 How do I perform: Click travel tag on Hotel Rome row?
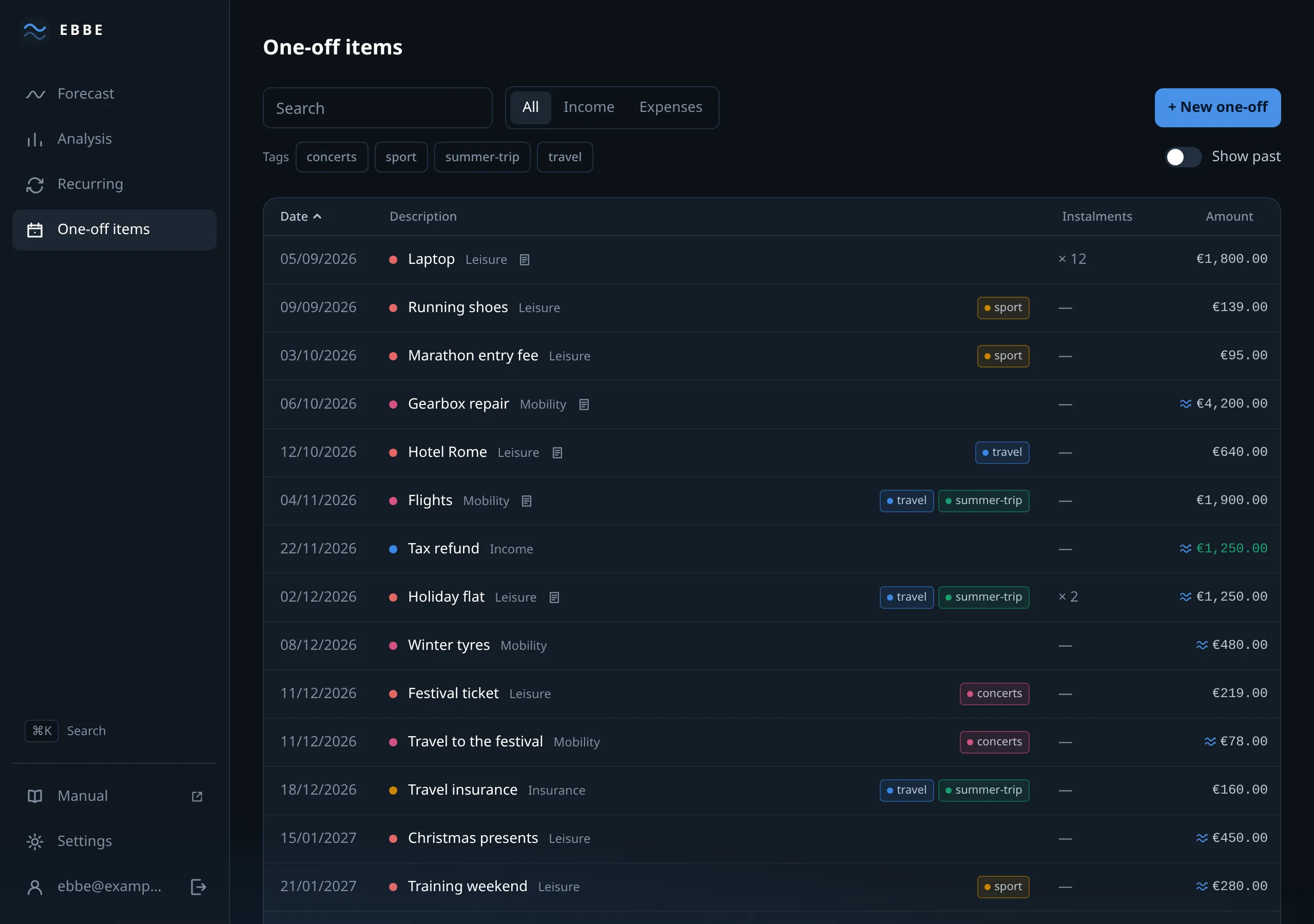coord(1001,453)
